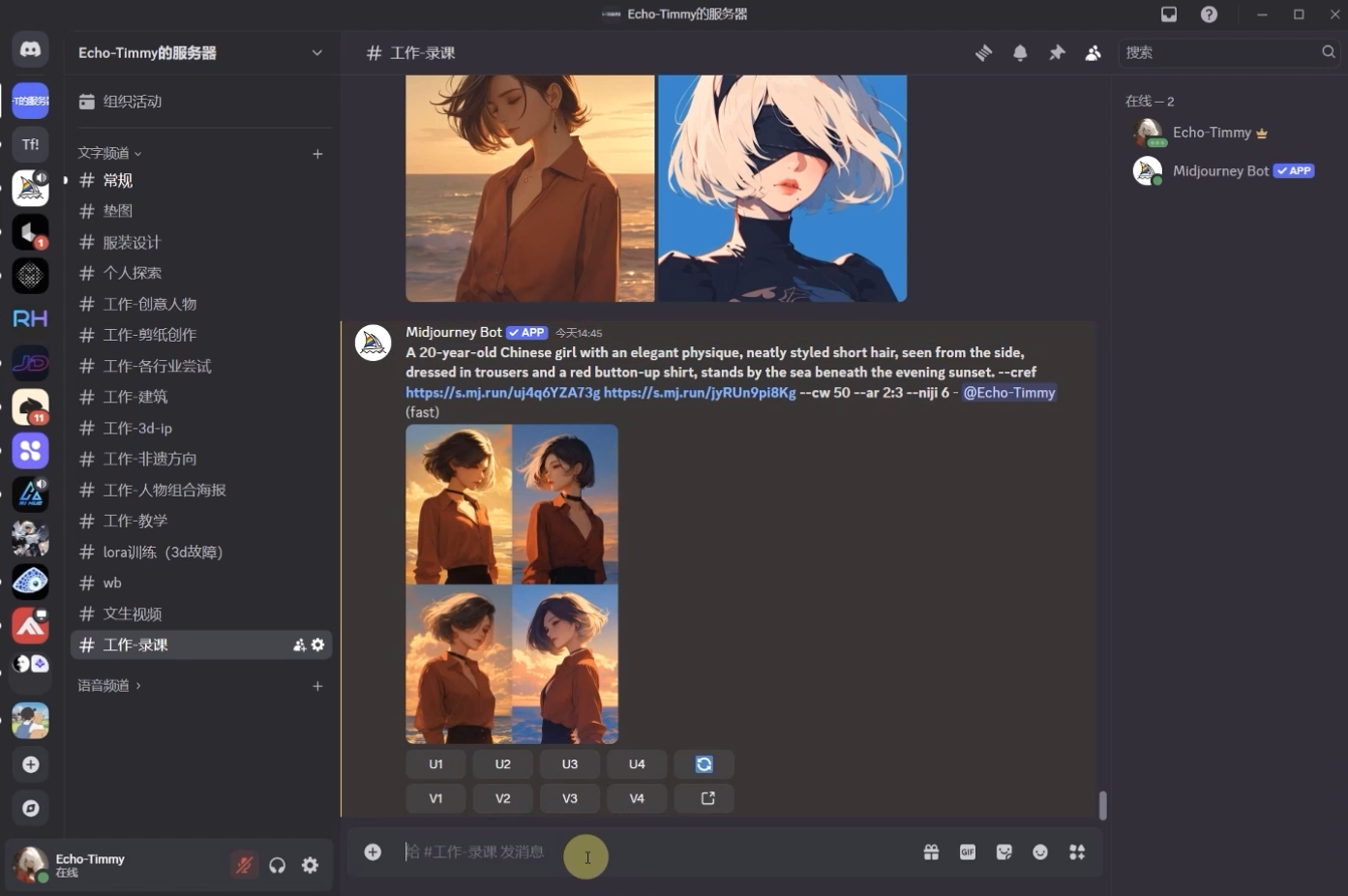
Task: Open the generated four-image grid thumbnail
Action: 512,583
